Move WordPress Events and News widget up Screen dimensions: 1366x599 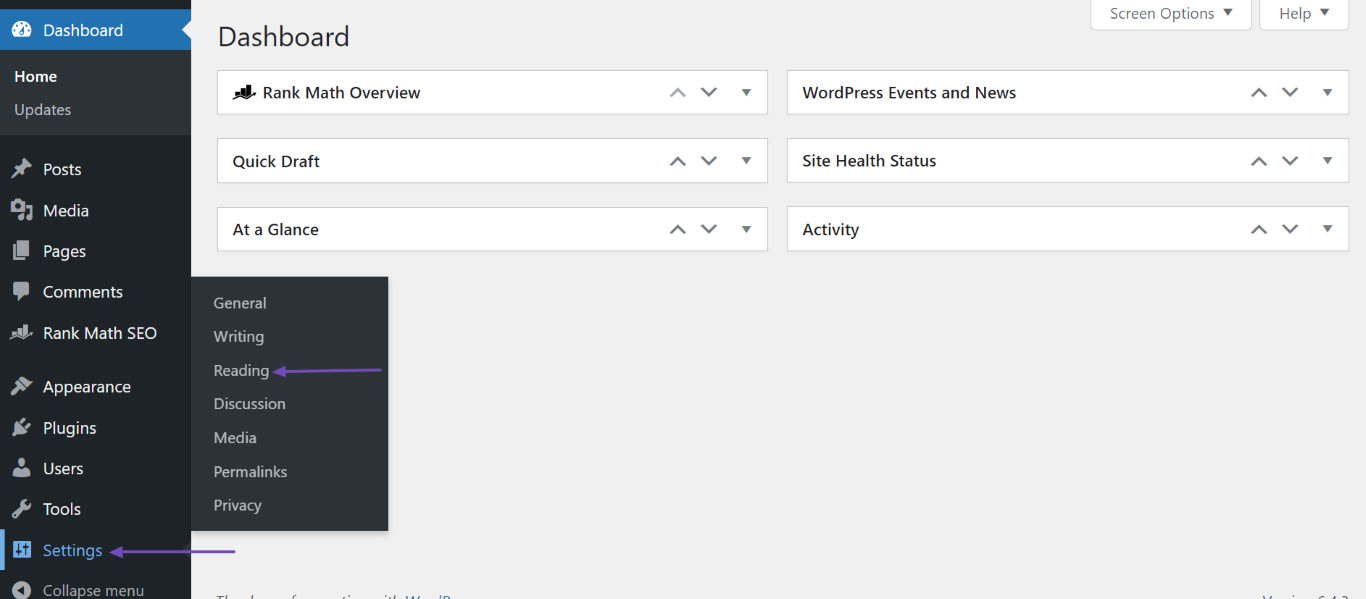click(1259, 92)
